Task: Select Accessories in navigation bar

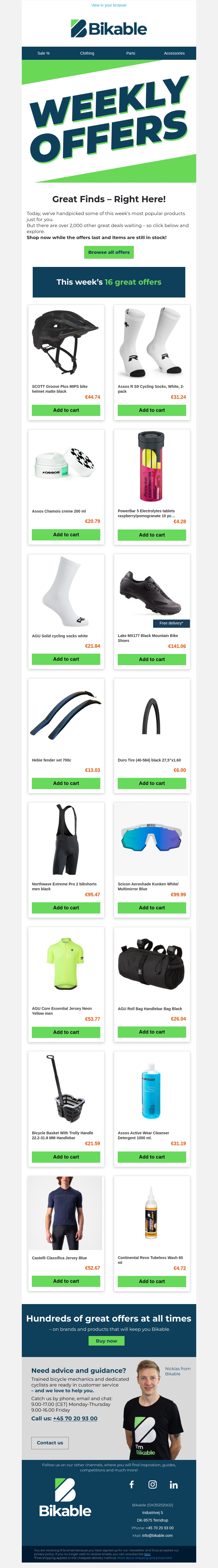Action: click(x=174, y=53)
